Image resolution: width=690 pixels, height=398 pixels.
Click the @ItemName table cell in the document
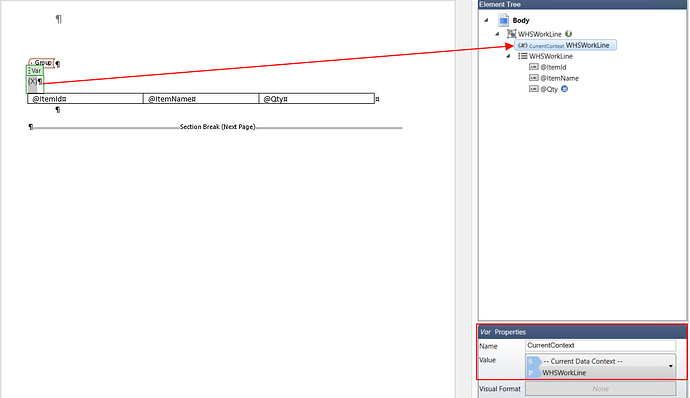[x=201, y=99]
